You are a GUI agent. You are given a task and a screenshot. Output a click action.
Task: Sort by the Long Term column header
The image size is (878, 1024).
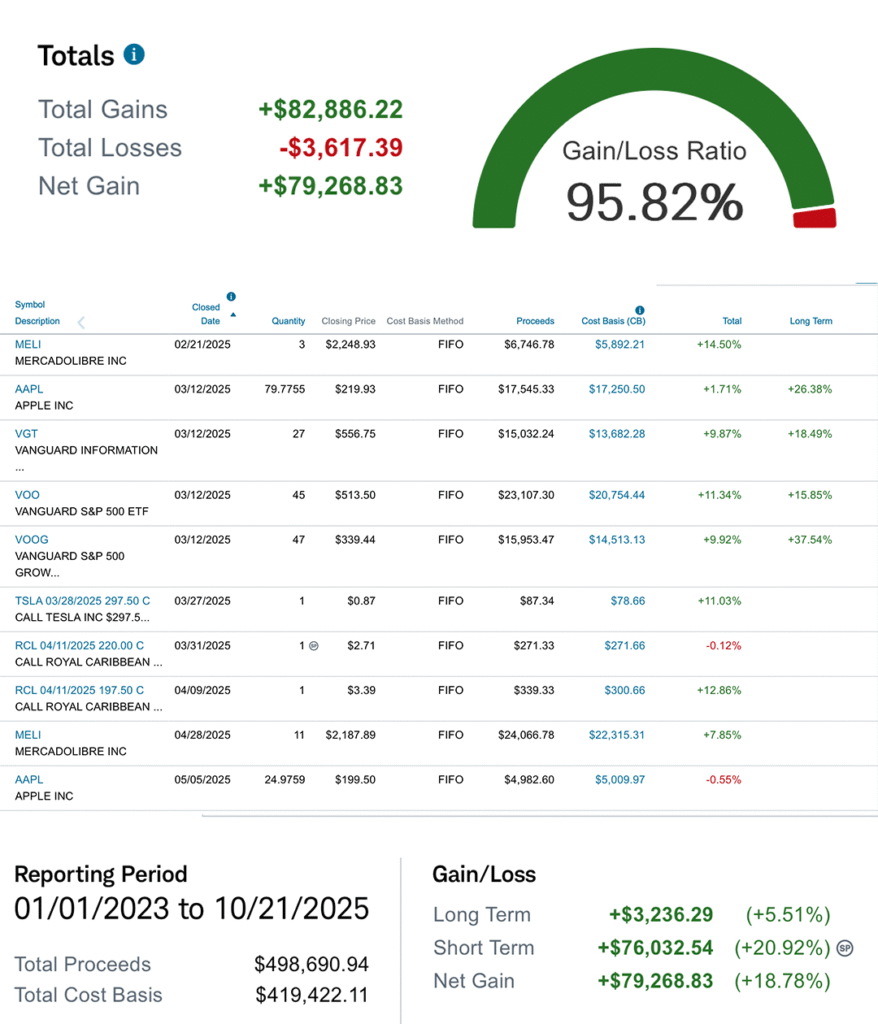click(x=810, y=321)
